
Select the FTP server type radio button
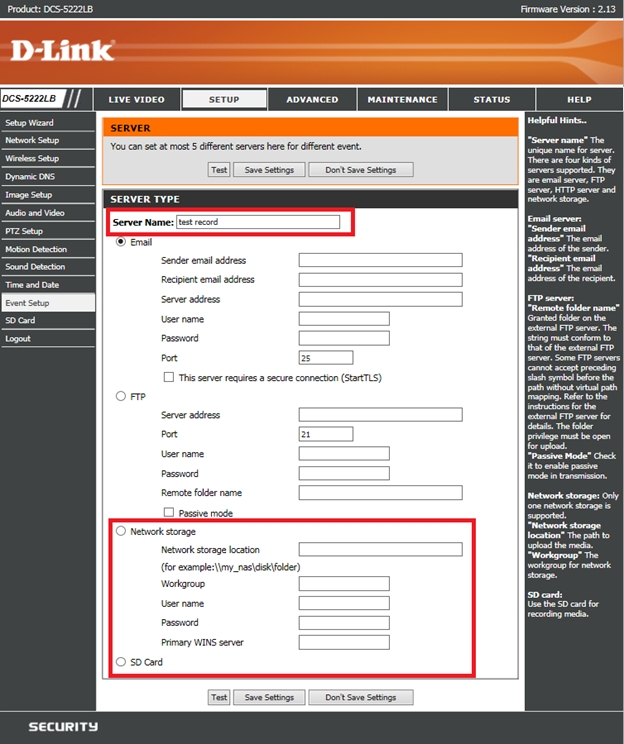tap(122, 396)
